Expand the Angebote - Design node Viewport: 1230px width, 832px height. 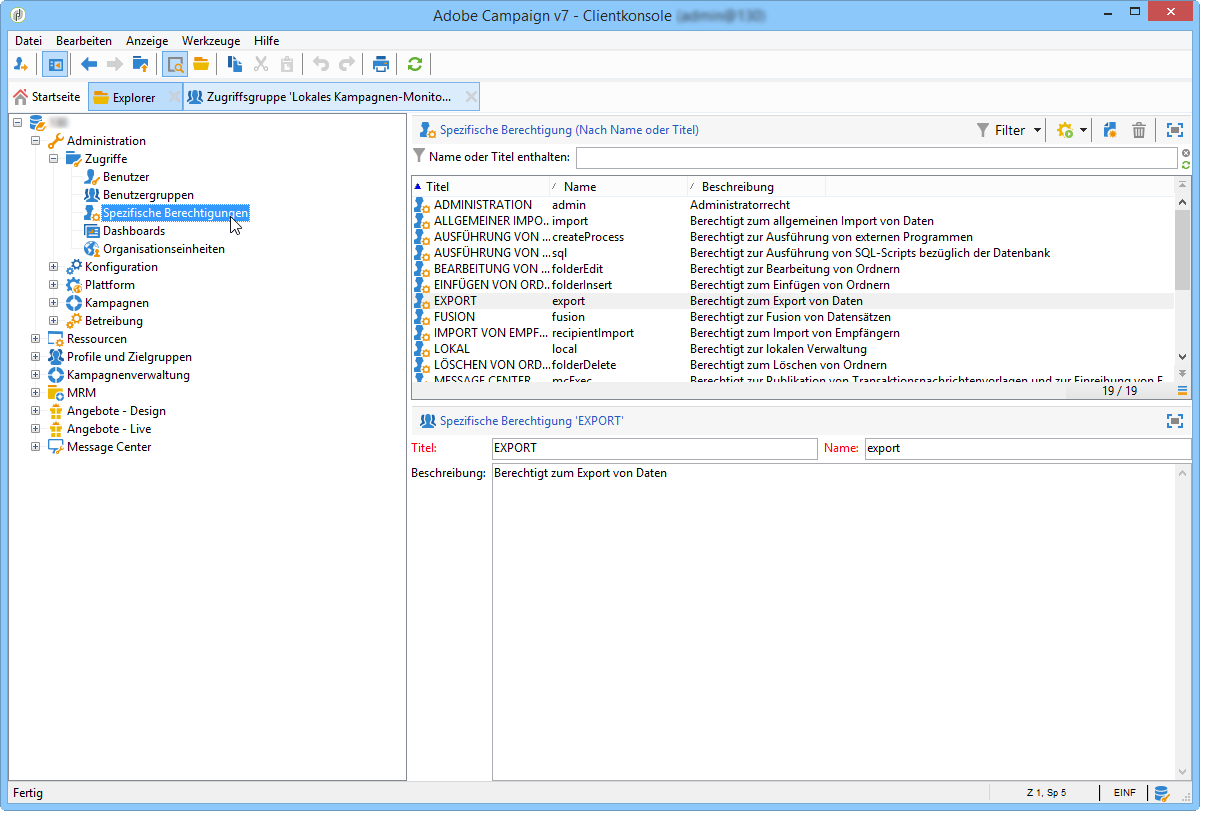point(36,411)
